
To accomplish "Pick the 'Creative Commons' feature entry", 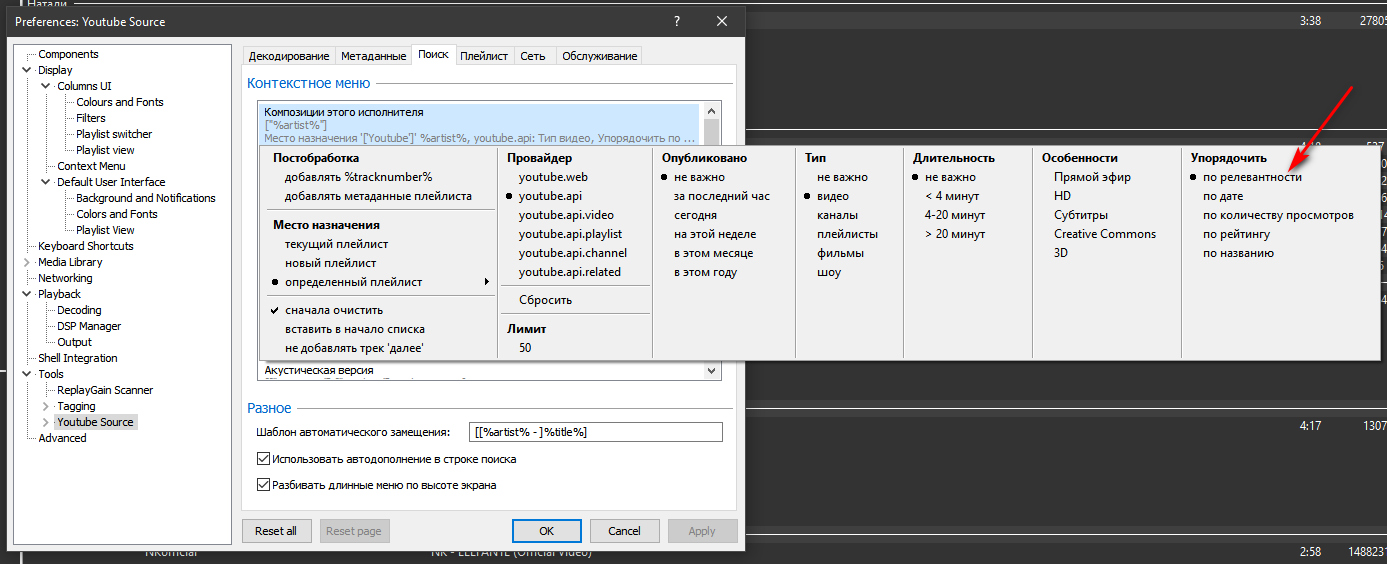I will [x=1104, y=234].
